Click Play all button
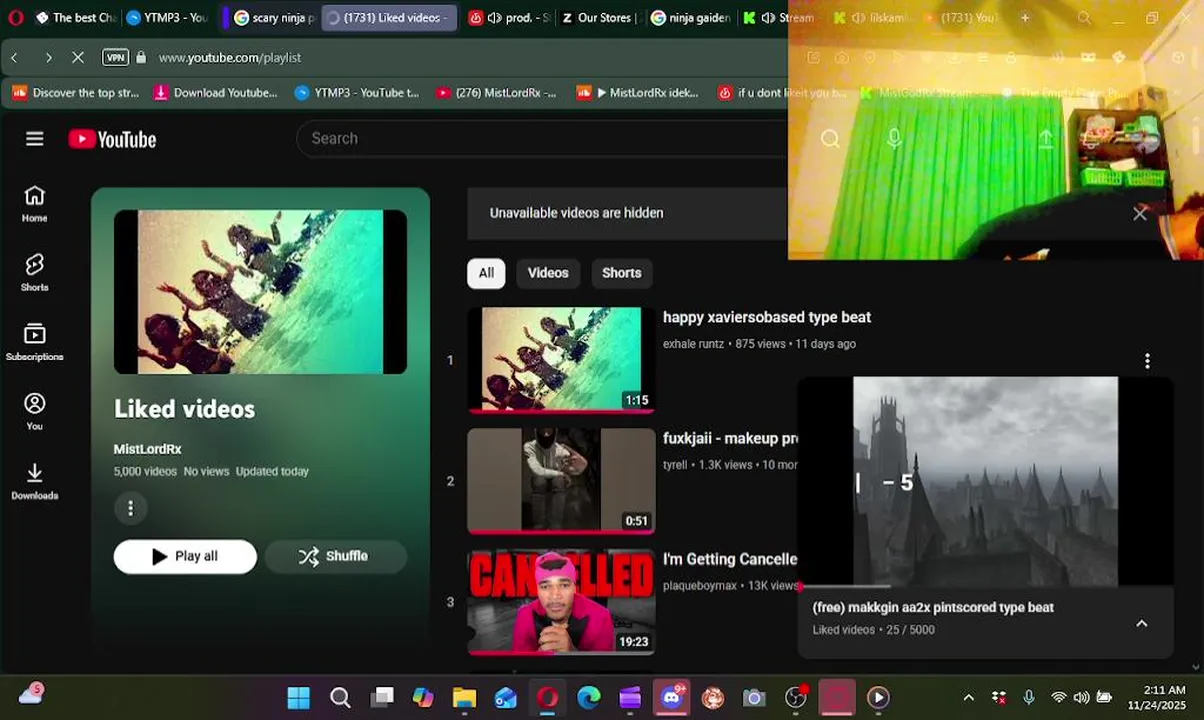This screenshot has height=720, width=1204. tap(185, 556)
